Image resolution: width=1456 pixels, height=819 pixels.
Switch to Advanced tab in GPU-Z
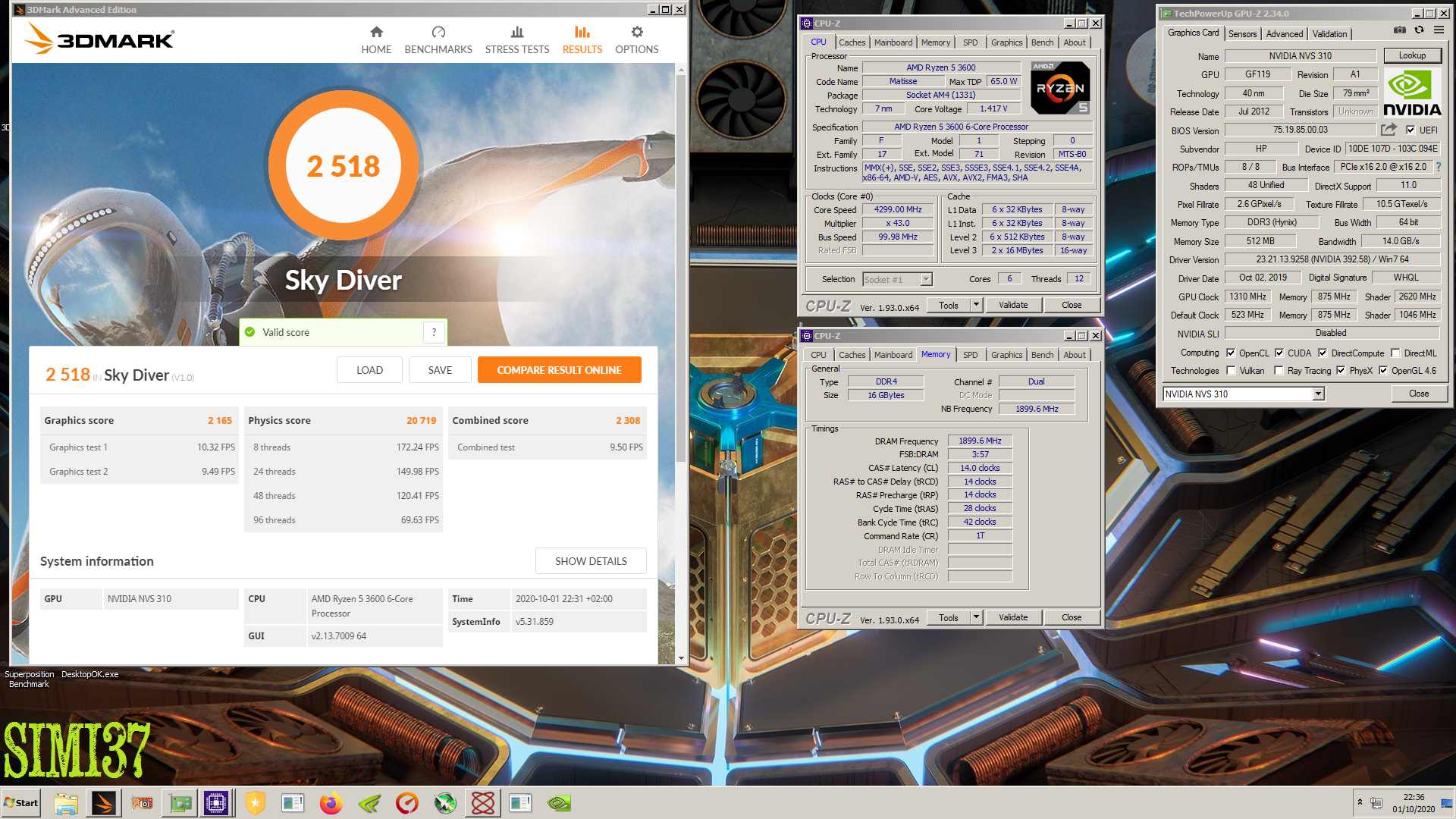[x=1285, y=34]
